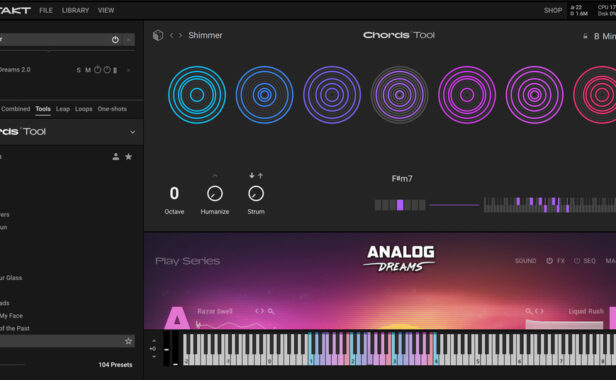Step layer A sound with arrows near Razor Swell
This screenshot has width=616, height=380.
tap(259, 311)
